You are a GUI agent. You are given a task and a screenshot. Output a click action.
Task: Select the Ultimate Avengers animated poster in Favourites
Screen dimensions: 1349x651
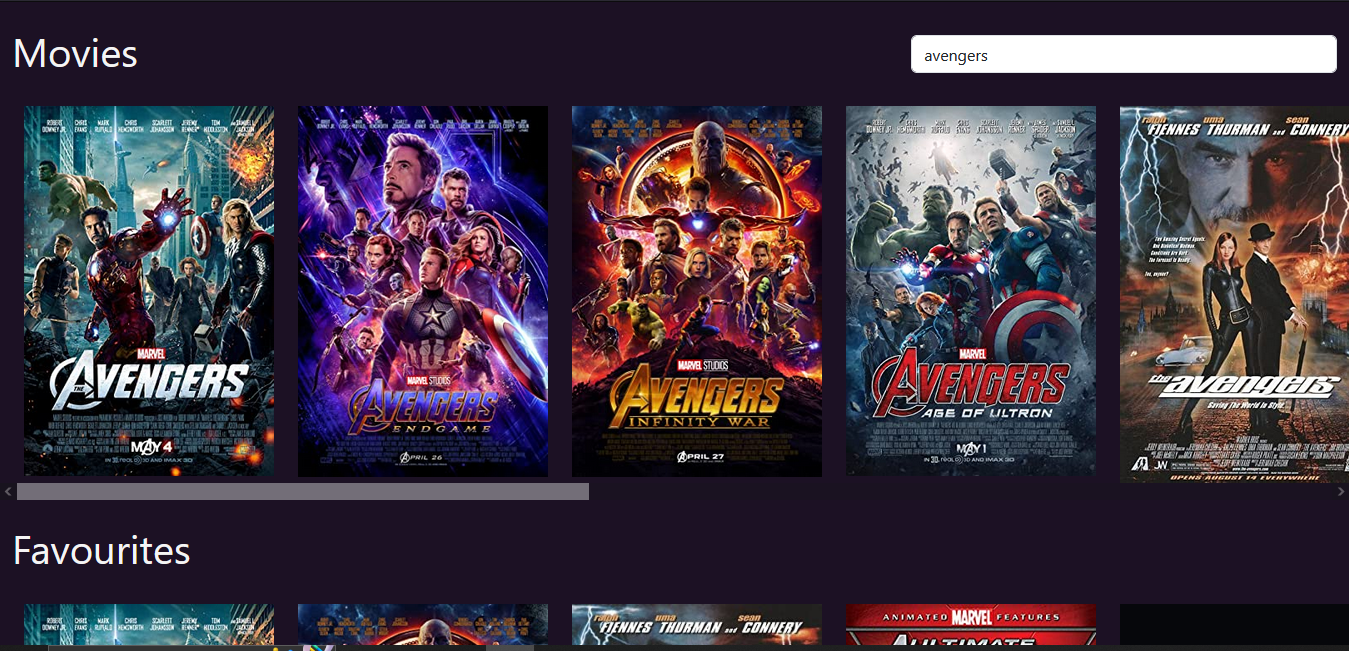tap(969, 625)
